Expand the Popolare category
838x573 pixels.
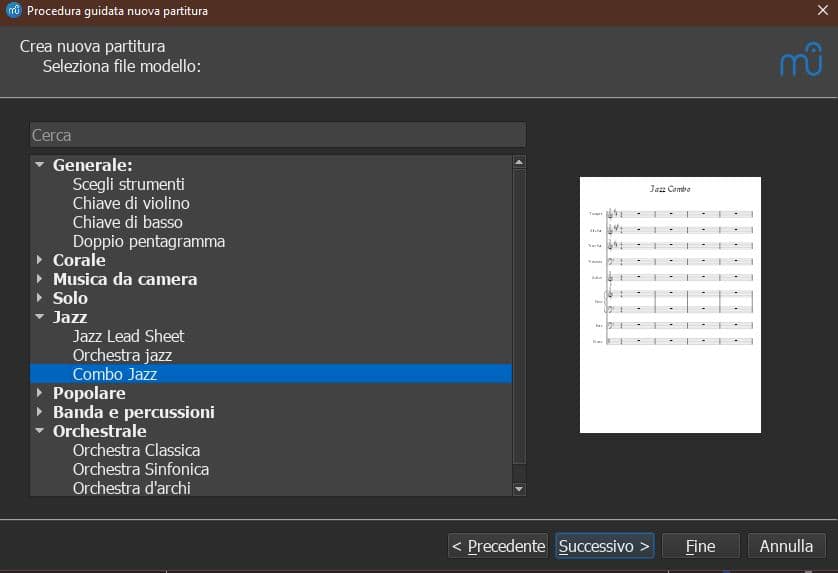[39, 393]
